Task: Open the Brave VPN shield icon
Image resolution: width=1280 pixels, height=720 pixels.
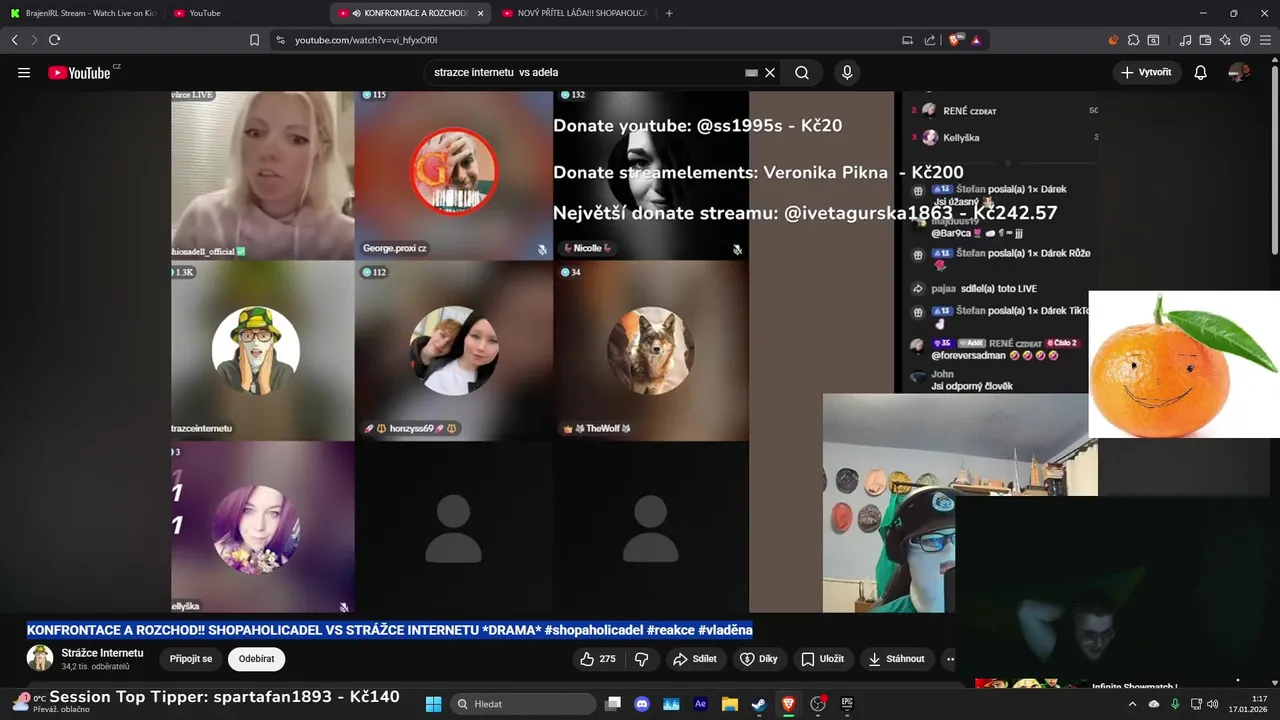Action: click(x=1245, y=40)
